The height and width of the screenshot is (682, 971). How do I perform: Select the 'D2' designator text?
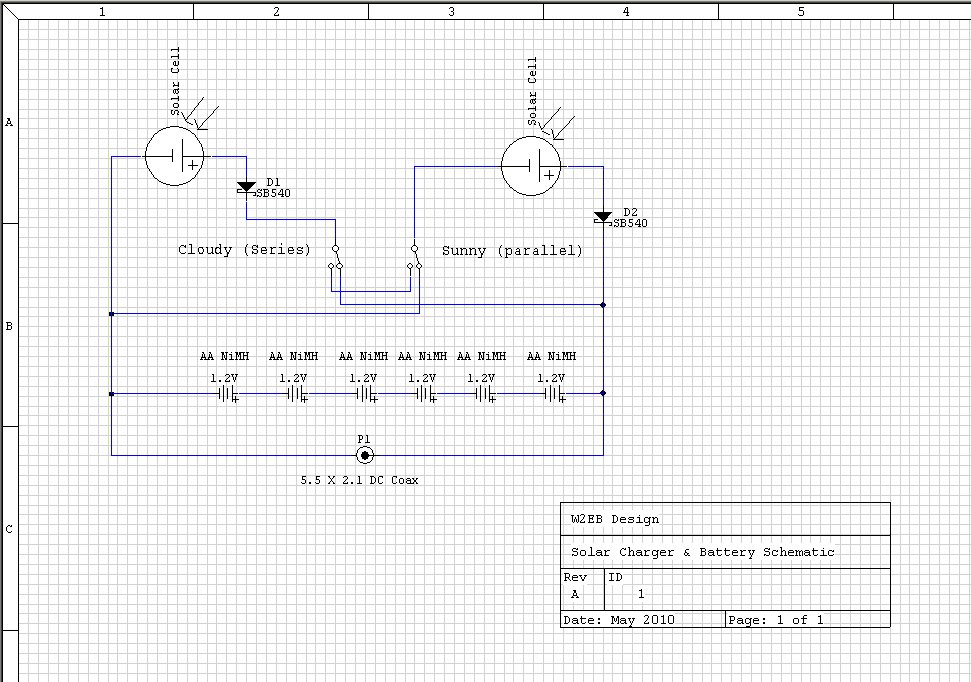tap(630, 212)
